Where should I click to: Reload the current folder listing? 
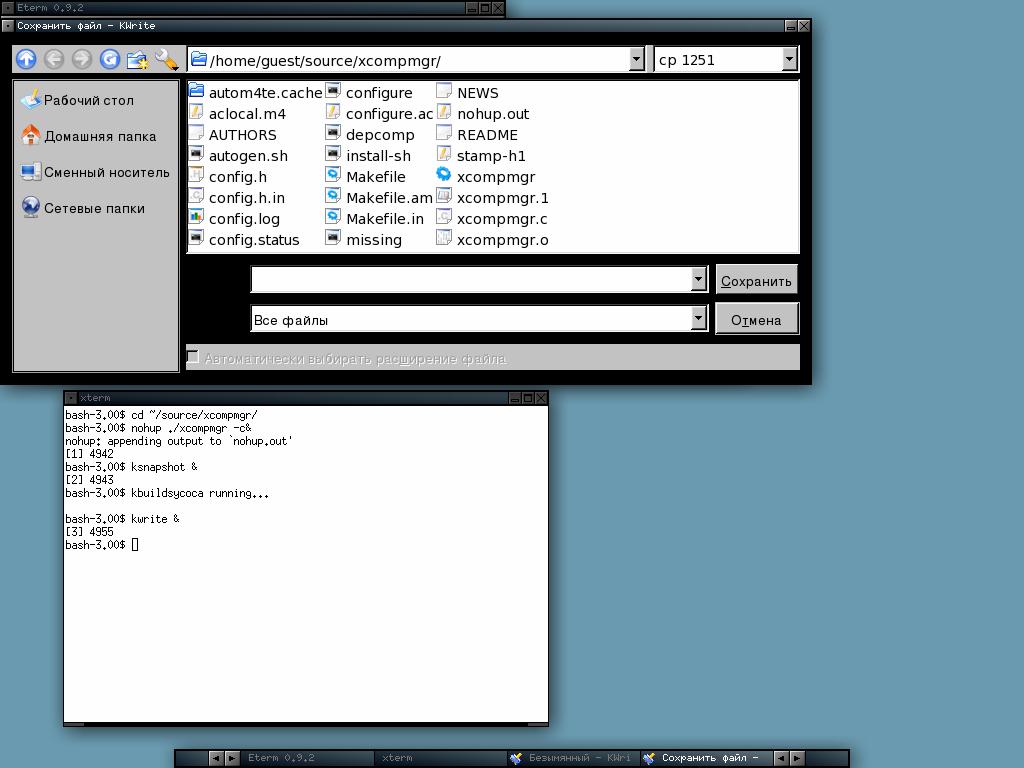pos(110,60)
